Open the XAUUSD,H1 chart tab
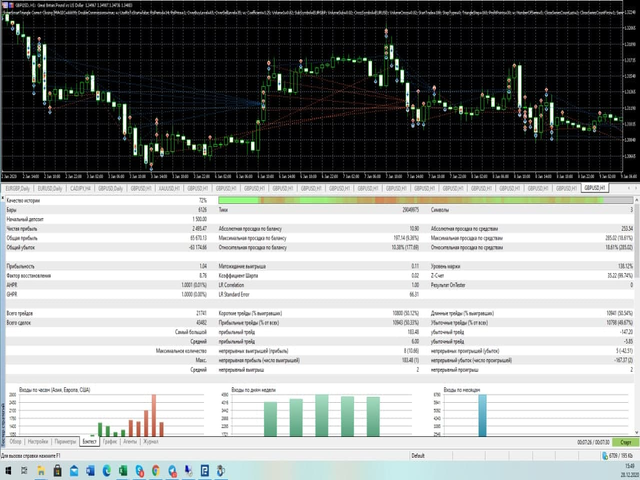The height and width of the screenshot is (480, 640). 169,188
